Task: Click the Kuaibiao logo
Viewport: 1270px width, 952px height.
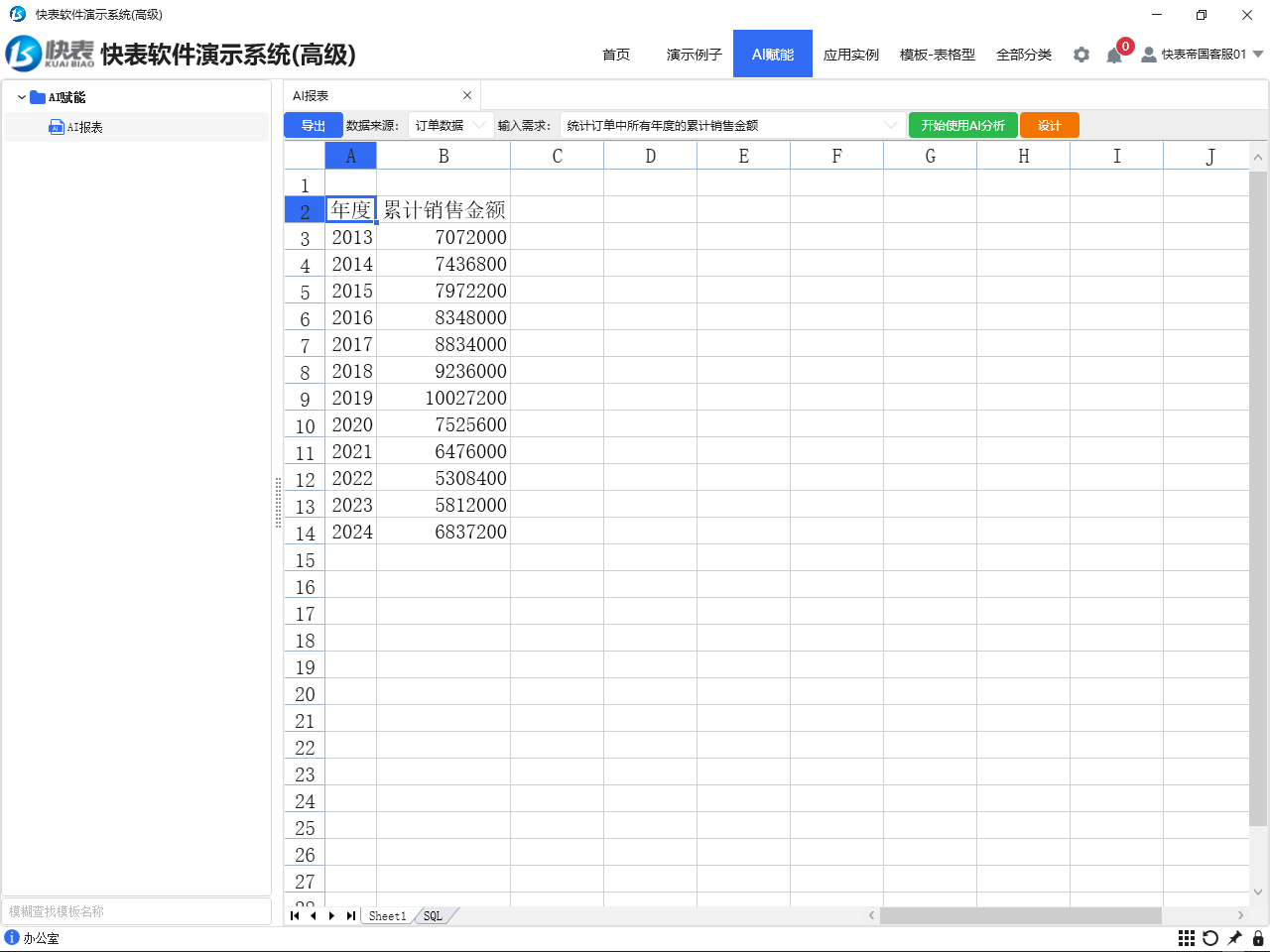Action: pyautogui.click(x=50, y=54)
